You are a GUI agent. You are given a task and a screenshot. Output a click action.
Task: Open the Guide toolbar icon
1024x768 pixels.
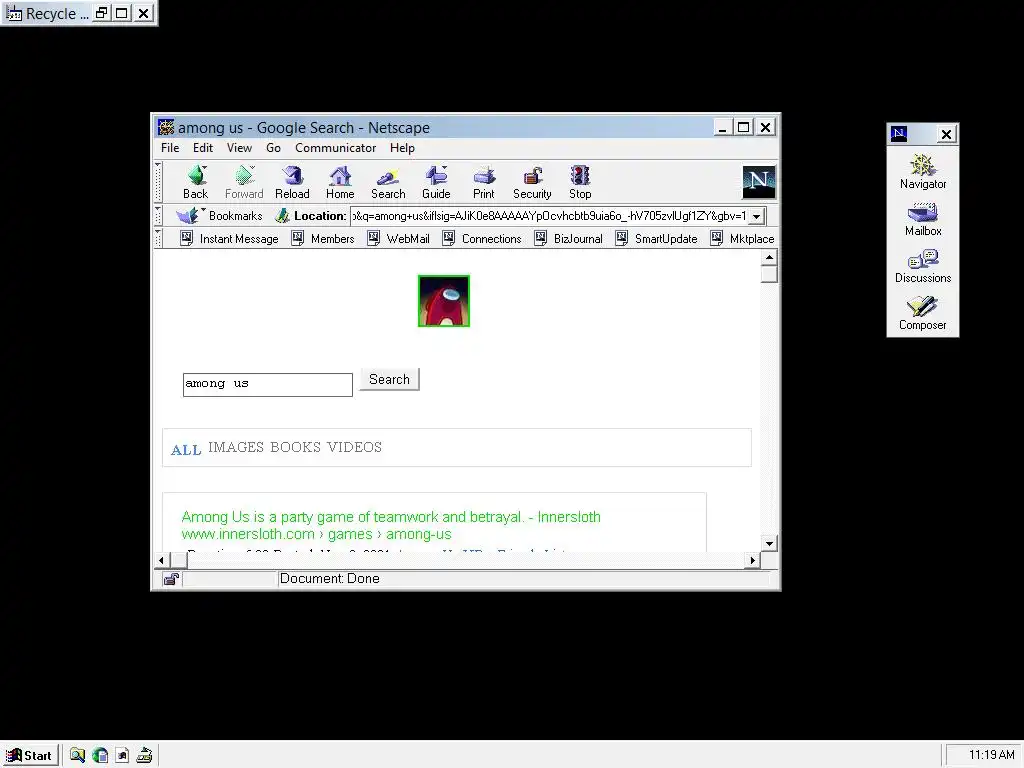coord(436,182)
